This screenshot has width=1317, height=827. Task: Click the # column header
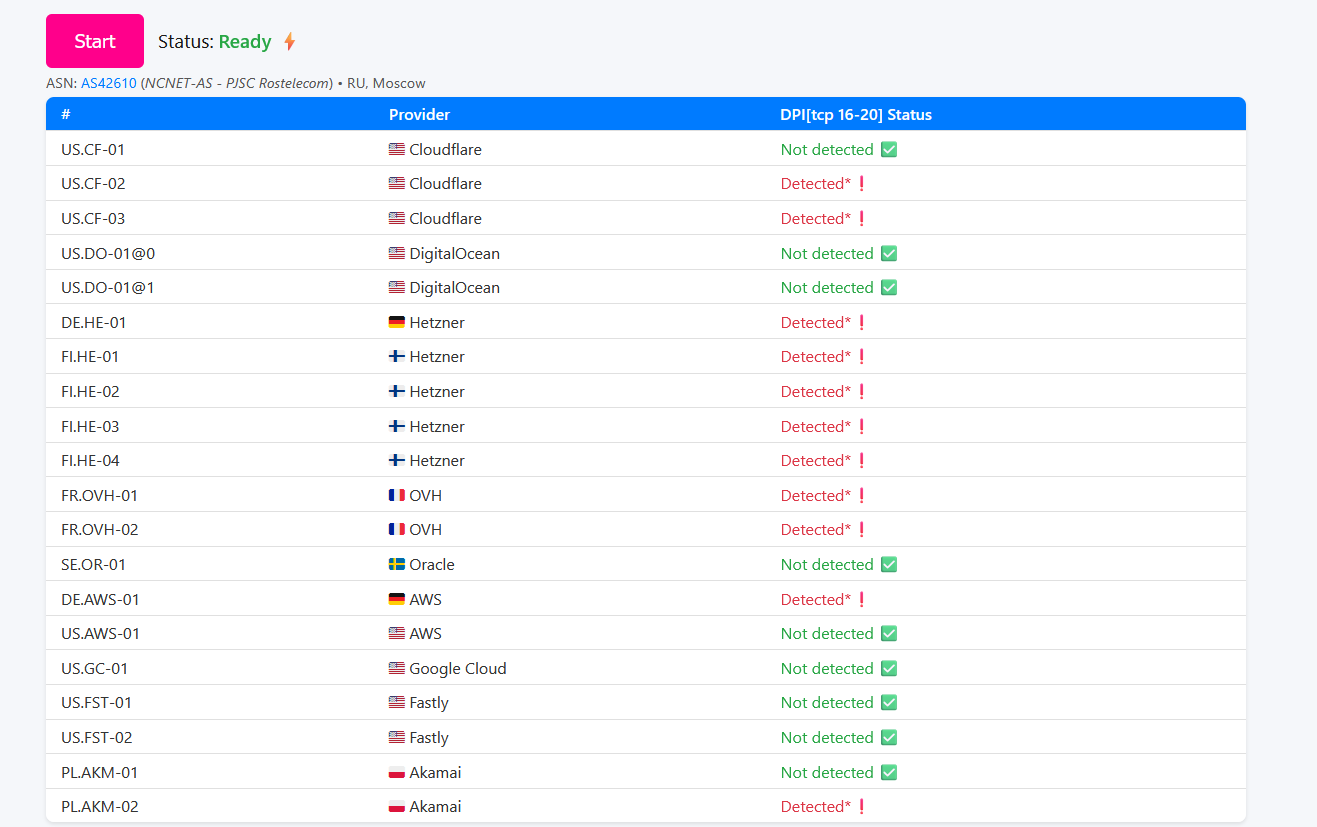coord(66,115)
